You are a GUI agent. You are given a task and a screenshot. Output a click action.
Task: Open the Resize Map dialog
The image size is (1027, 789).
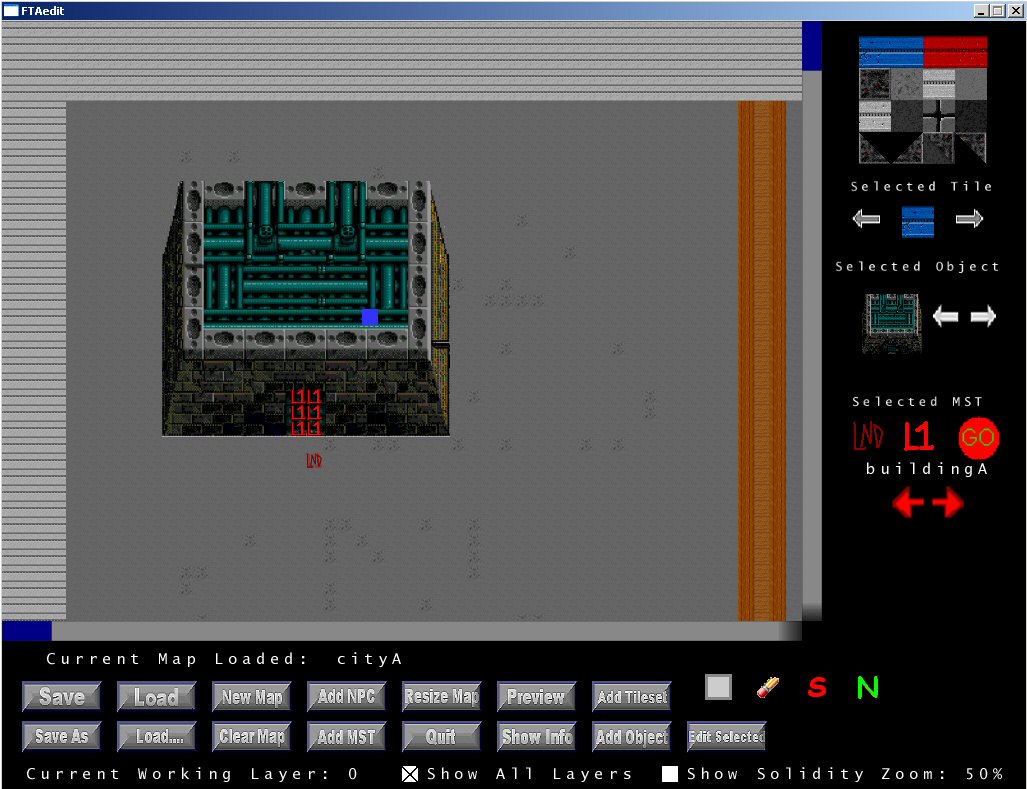click(x=441, y=697)
